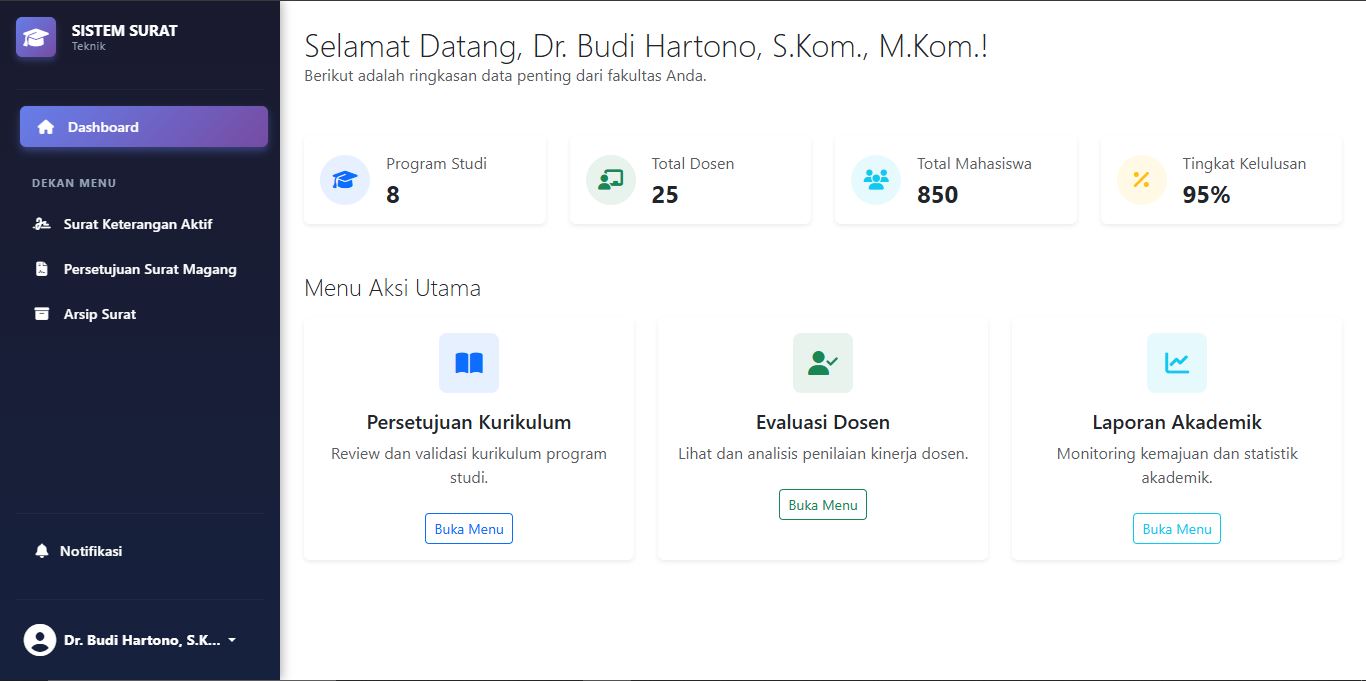Select the Total Mahasiswa 850 stat card
The width and height of the screenshot is (1366, 681).
tap(956, 180)
